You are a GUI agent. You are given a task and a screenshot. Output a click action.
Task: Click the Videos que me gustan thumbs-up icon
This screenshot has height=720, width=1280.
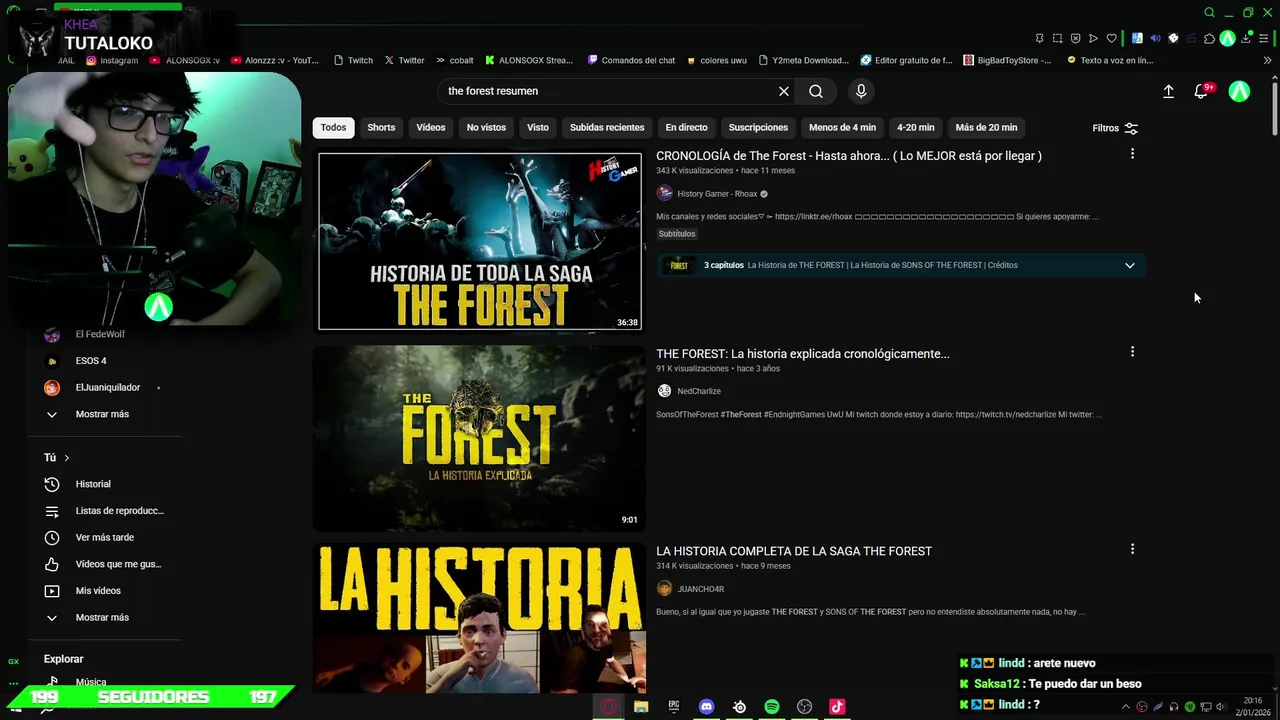(52, 564)
